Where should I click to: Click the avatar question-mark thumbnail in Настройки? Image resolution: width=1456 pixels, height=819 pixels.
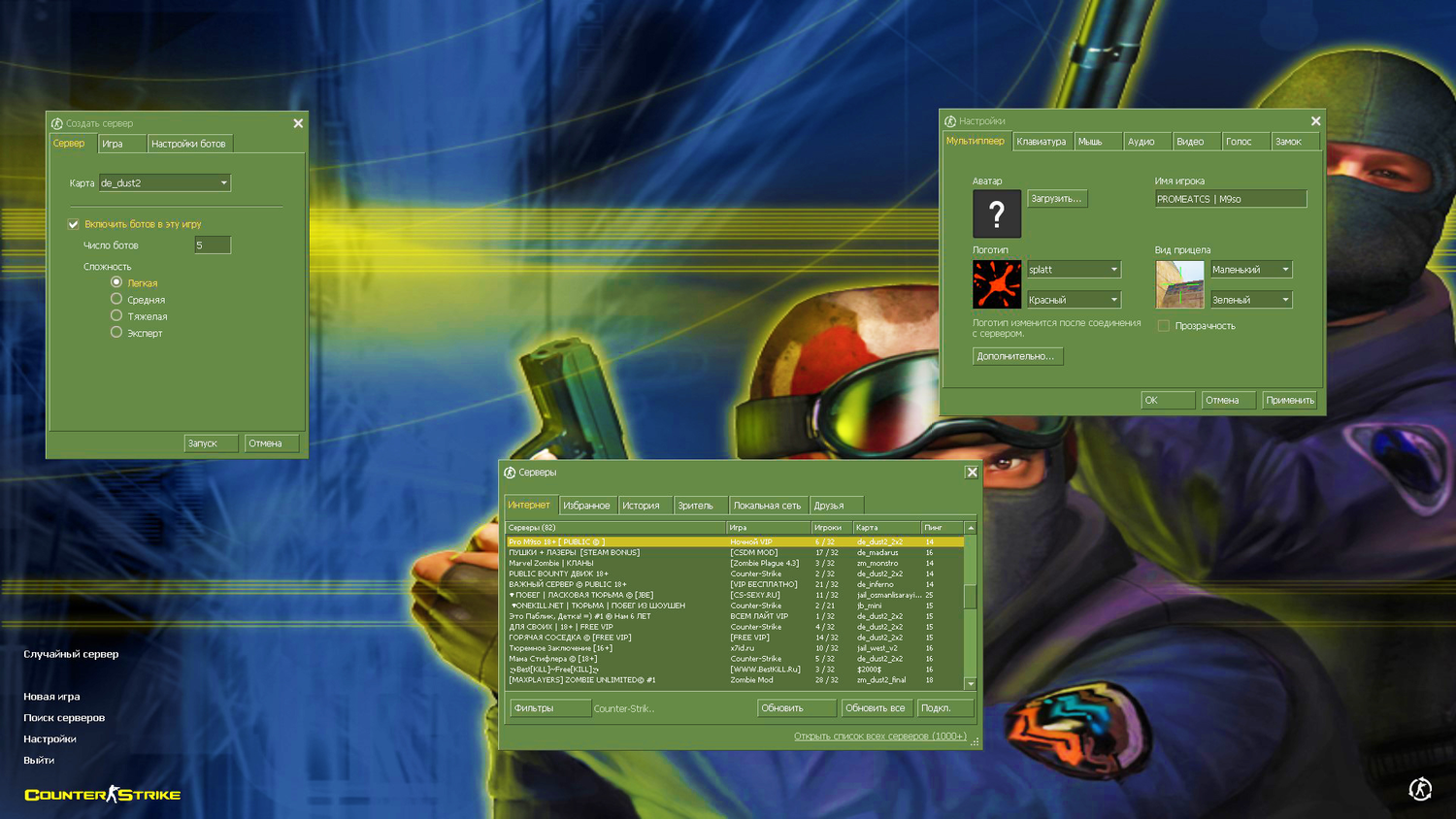pos(997,213)
